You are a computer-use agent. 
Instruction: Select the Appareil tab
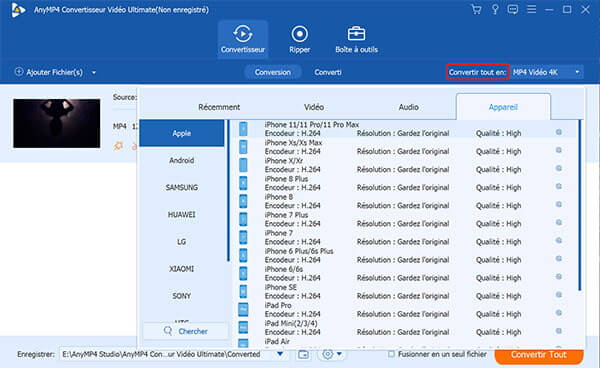503,107
